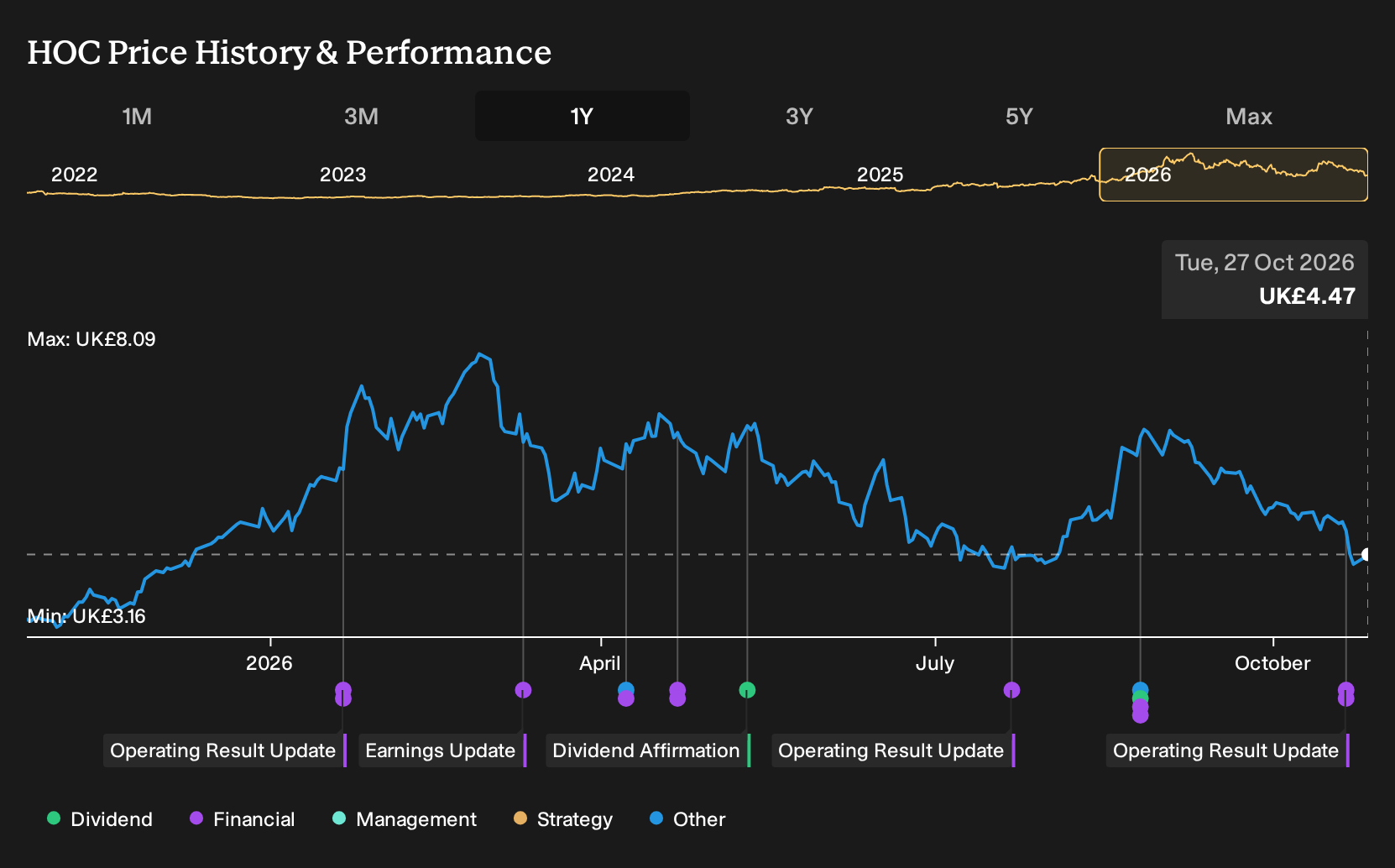The height and width of the screenshot is (868, 1395).
Task: Toggle the Other legend filter
Action: [687, 818]
